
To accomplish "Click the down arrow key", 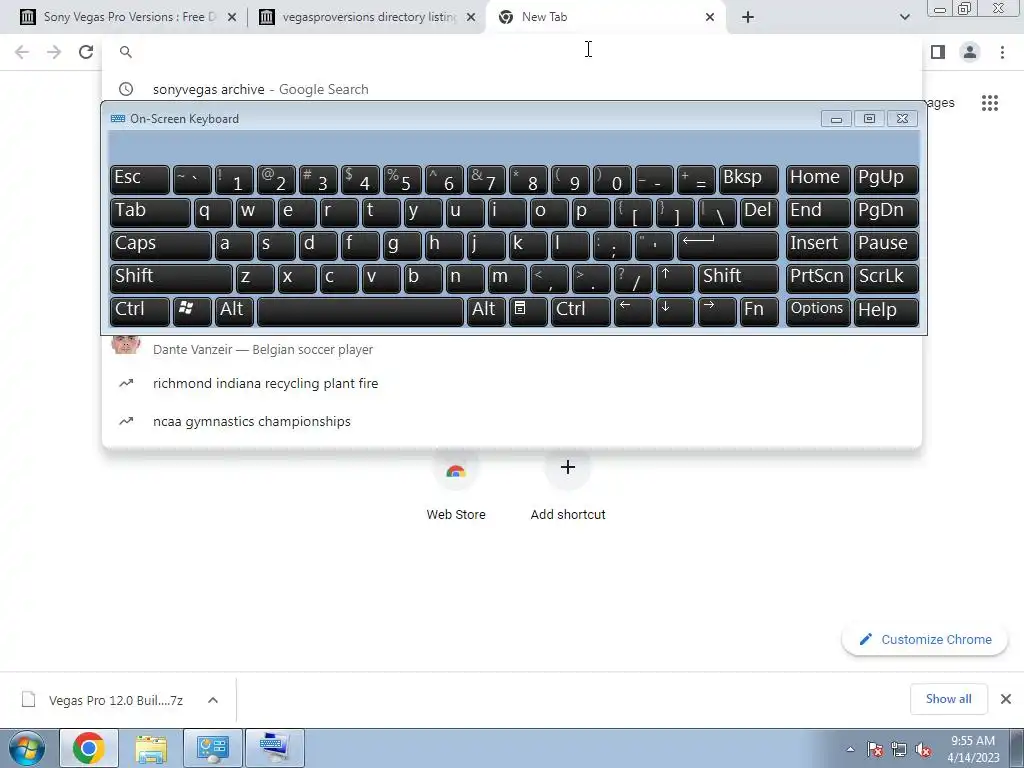I will [x=675, y=311].
